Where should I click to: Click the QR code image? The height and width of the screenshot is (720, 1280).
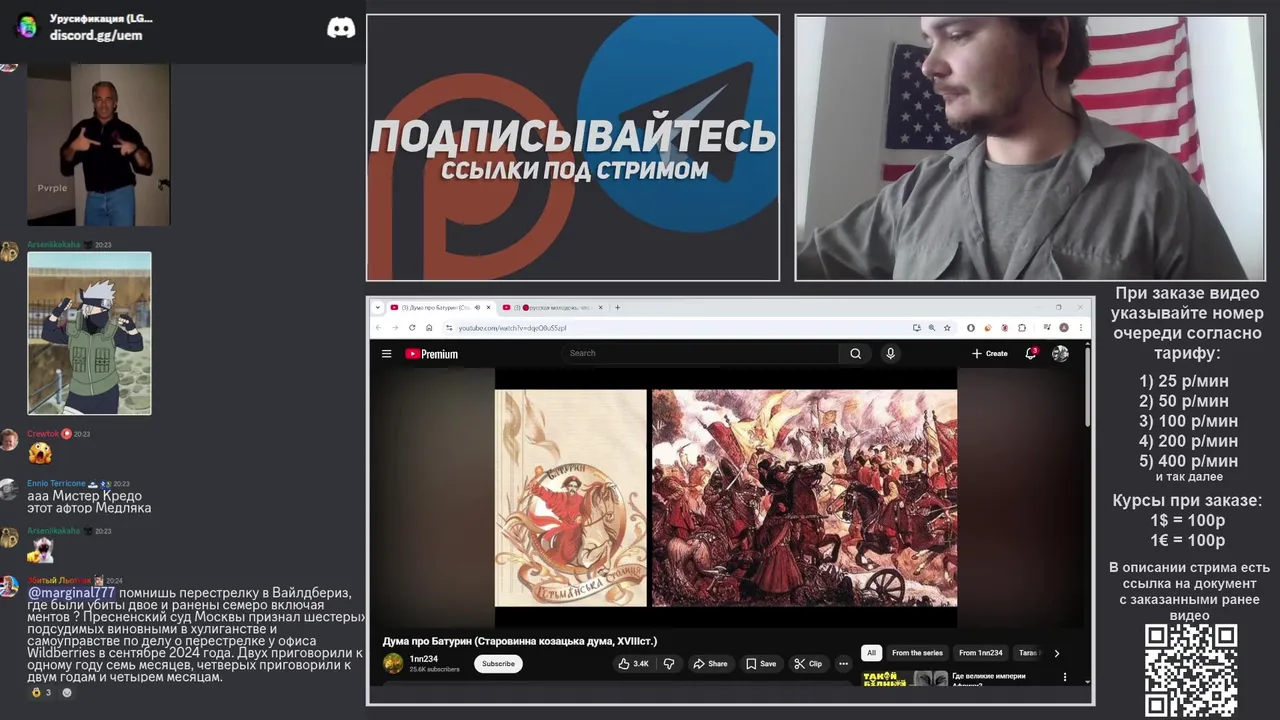point(1191,671)
